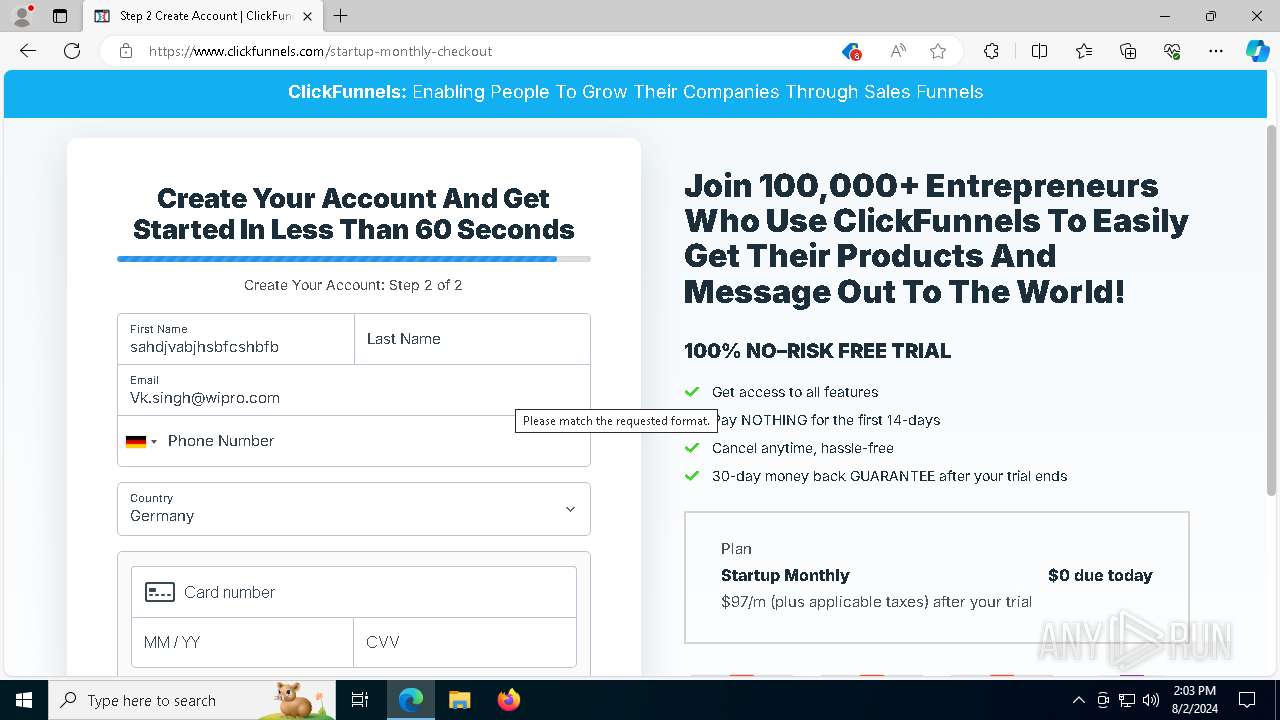
Task: Open Browser essentials heart icon
Action: point(1172,51)
